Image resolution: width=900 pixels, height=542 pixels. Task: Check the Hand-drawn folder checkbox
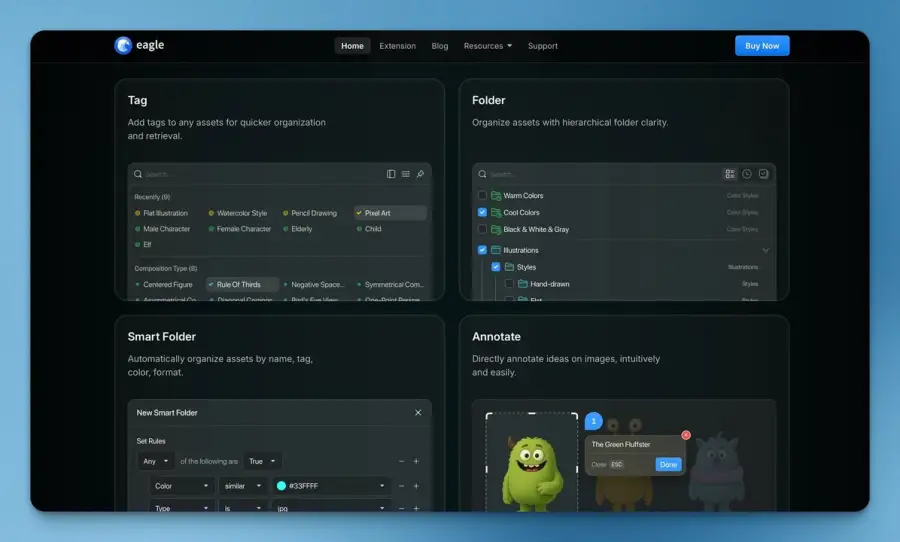point(509,284)
